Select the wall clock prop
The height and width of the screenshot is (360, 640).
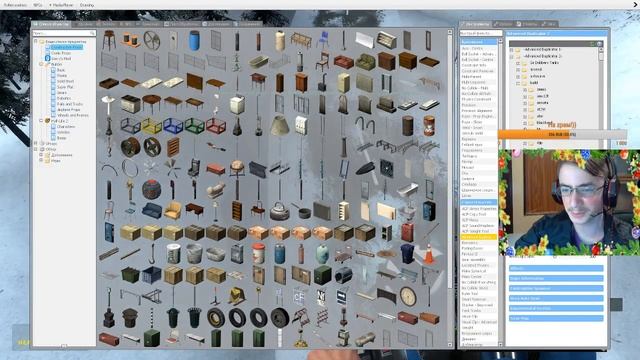pos(407,296)
